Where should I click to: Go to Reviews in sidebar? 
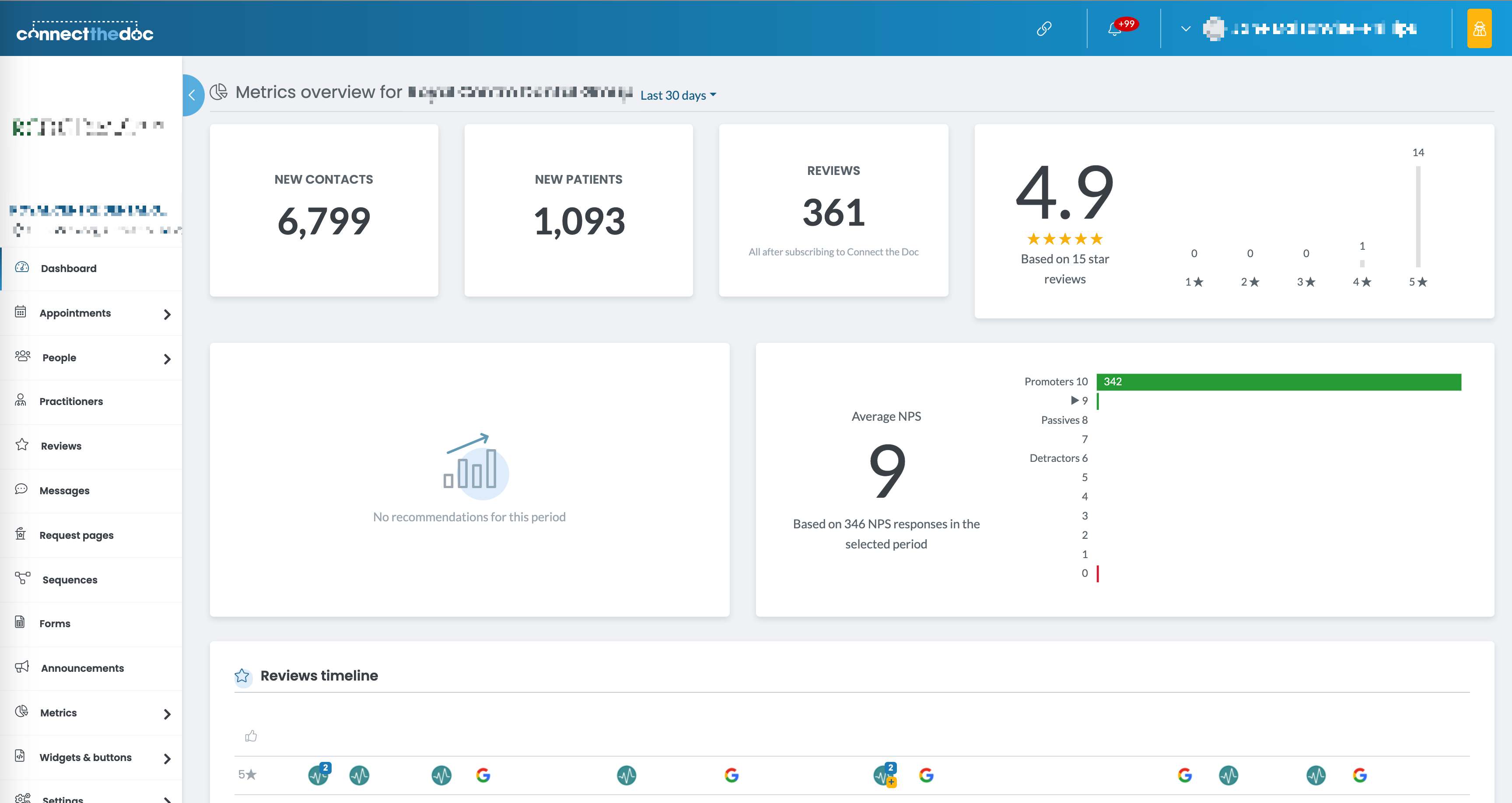[61, 446]
